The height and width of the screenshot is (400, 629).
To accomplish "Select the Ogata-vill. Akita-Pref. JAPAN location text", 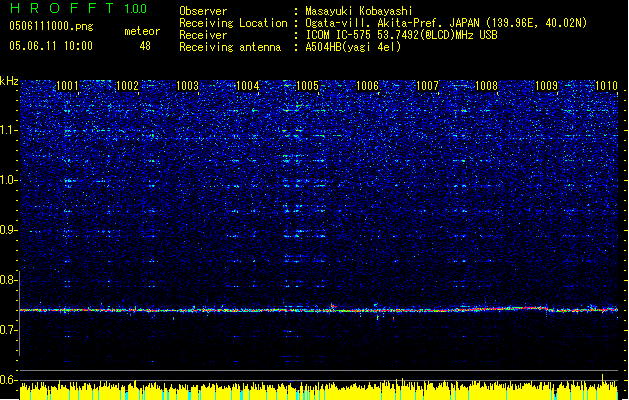I will (x=446, y=23).
